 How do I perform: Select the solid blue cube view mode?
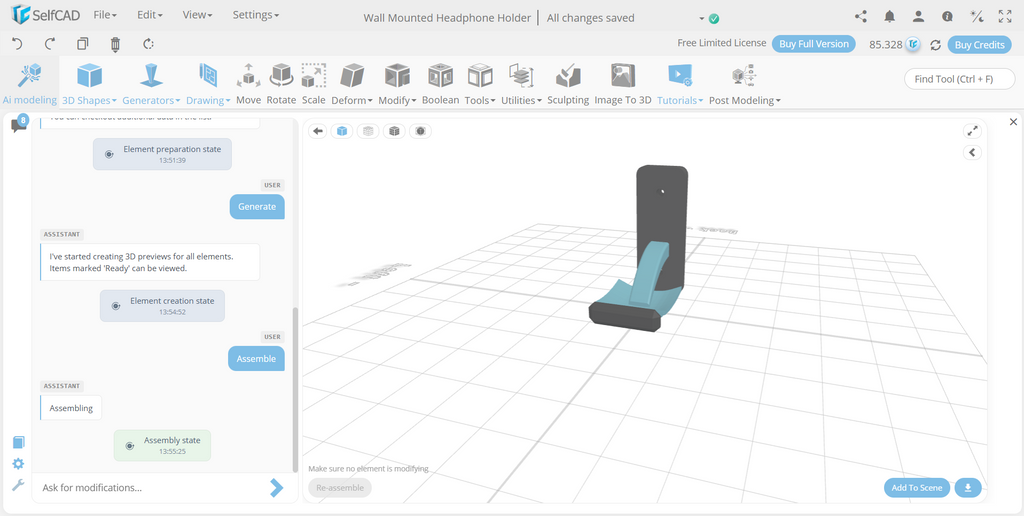point(342,131)
